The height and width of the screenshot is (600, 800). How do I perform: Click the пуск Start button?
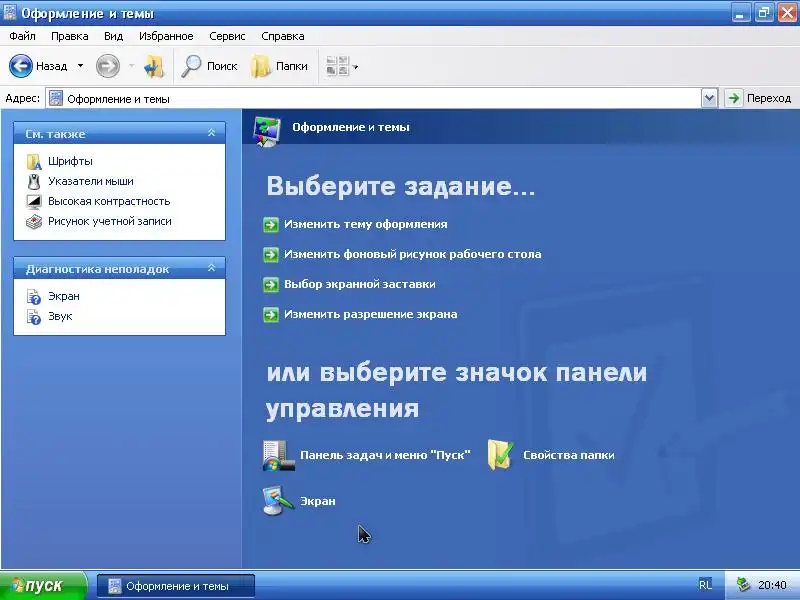tap(43, 585)
